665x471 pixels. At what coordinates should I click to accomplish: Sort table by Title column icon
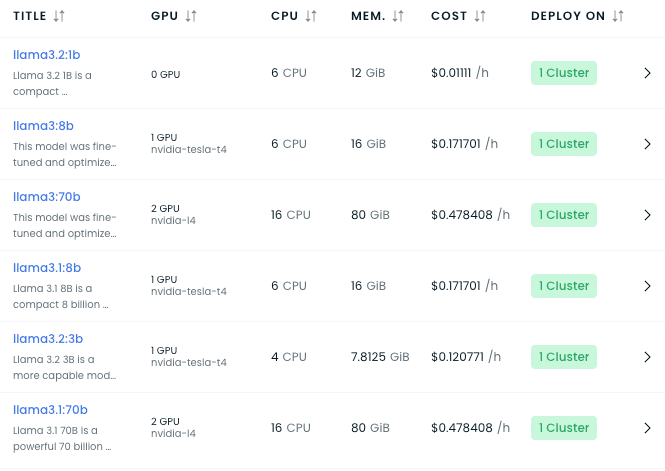(x=59, y=16)
